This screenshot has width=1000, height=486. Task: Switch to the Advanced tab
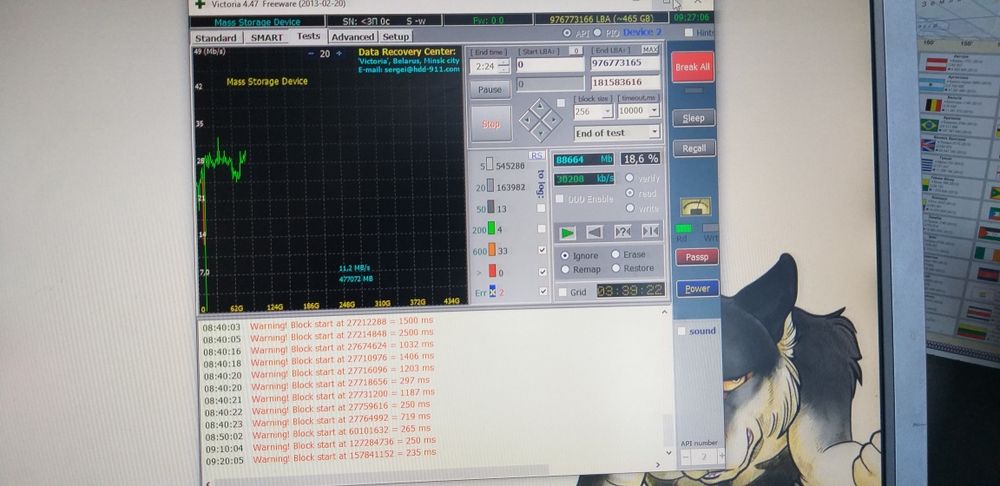pos(353,37)
